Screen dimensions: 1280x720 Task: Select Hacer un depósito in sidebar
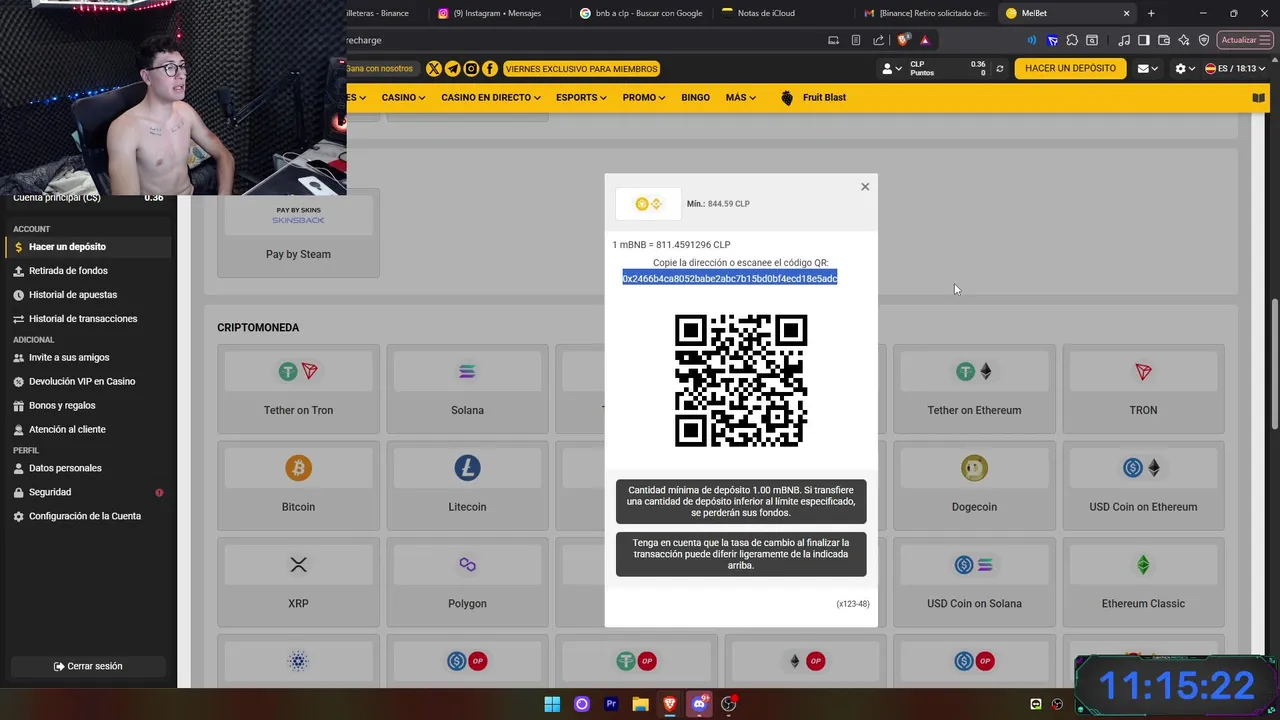(88, 247)
